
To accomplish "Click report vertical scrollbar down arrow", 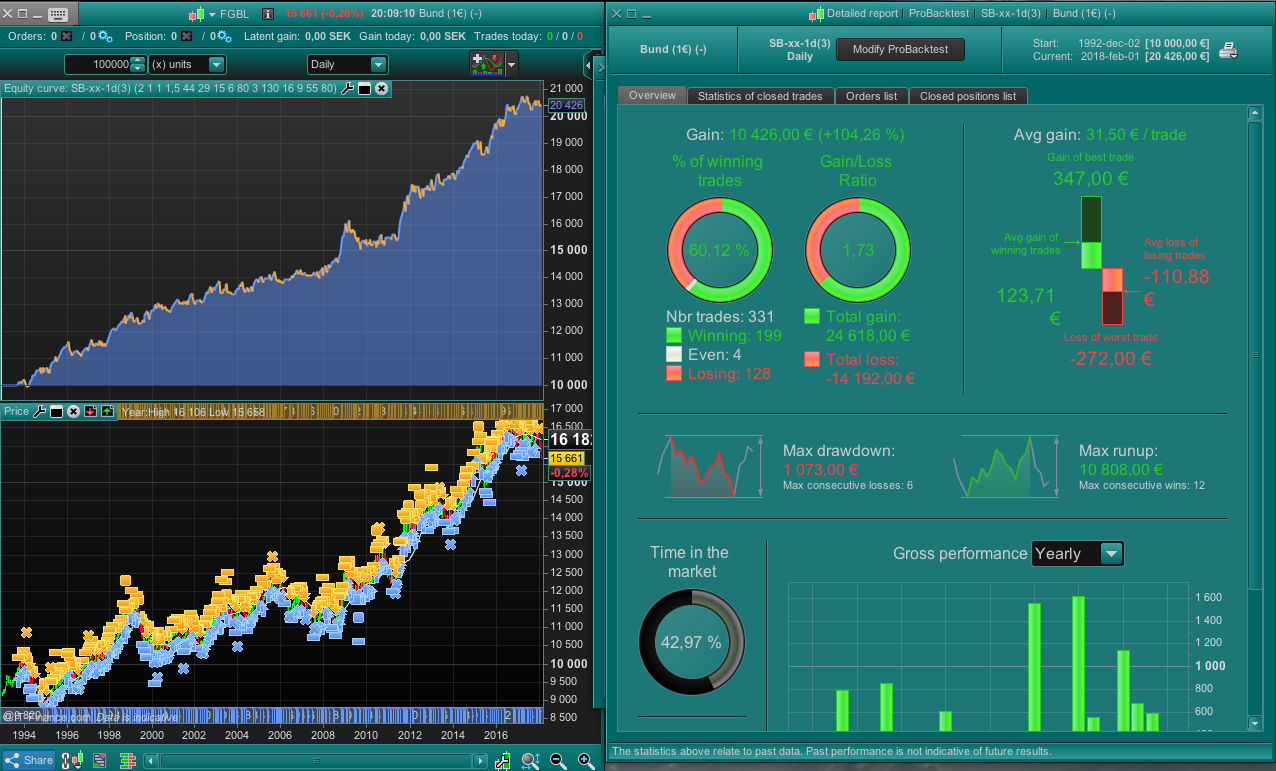I will click(x=1255, y=722).
